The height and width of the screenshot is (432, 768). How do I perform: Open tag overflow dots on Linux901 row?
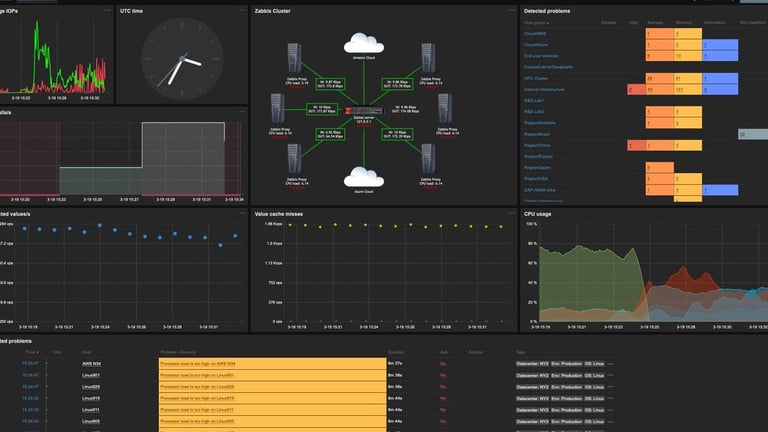[610, 376]
